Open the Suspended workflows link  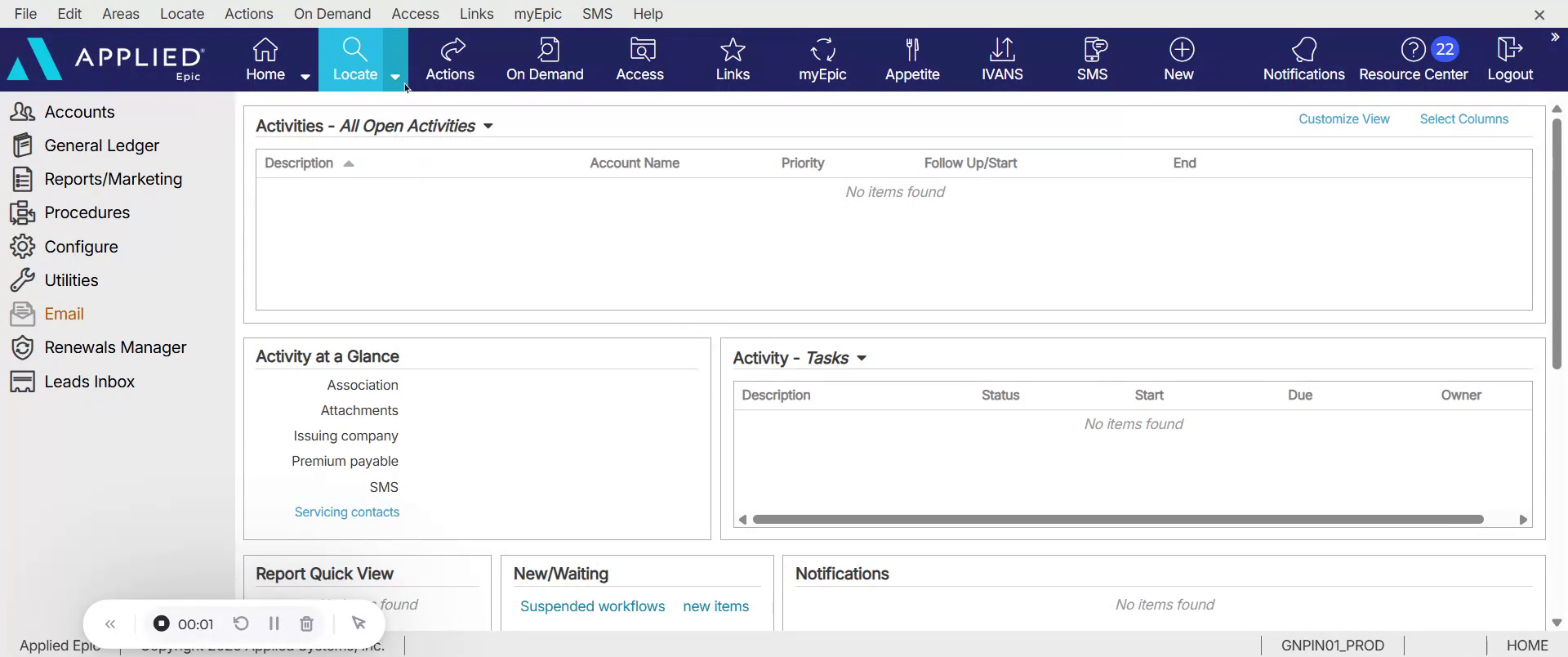[593, 606]
